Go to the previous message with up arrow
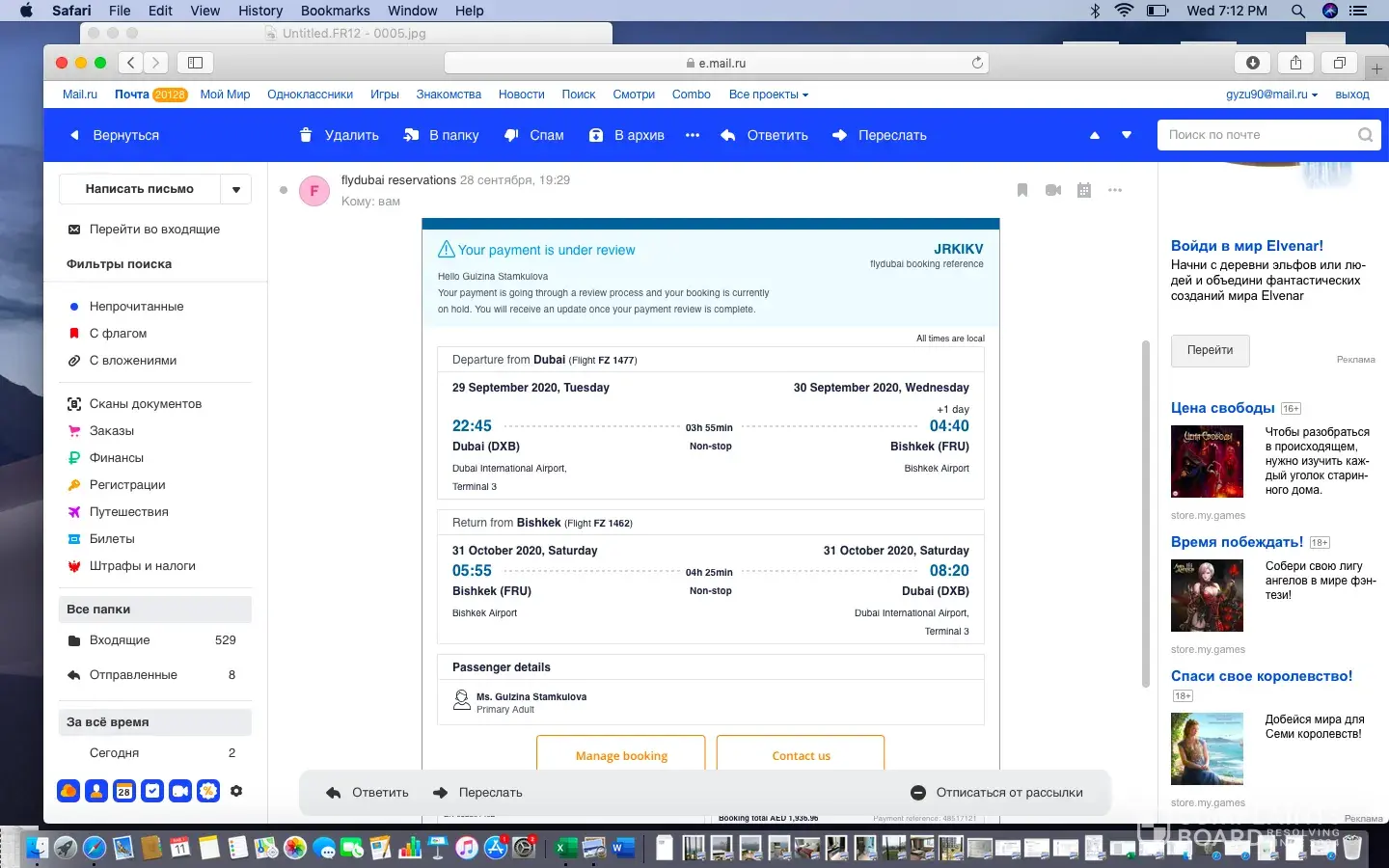This screenshot has width=1389, height=868. point(1095,135)
